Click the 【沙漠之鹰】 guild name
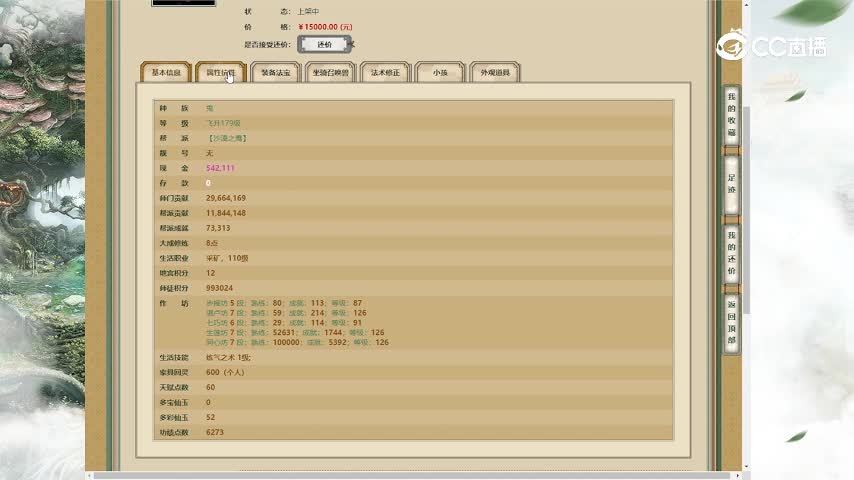Viewport: 854px width, 480px height. (x=227, y=138)
